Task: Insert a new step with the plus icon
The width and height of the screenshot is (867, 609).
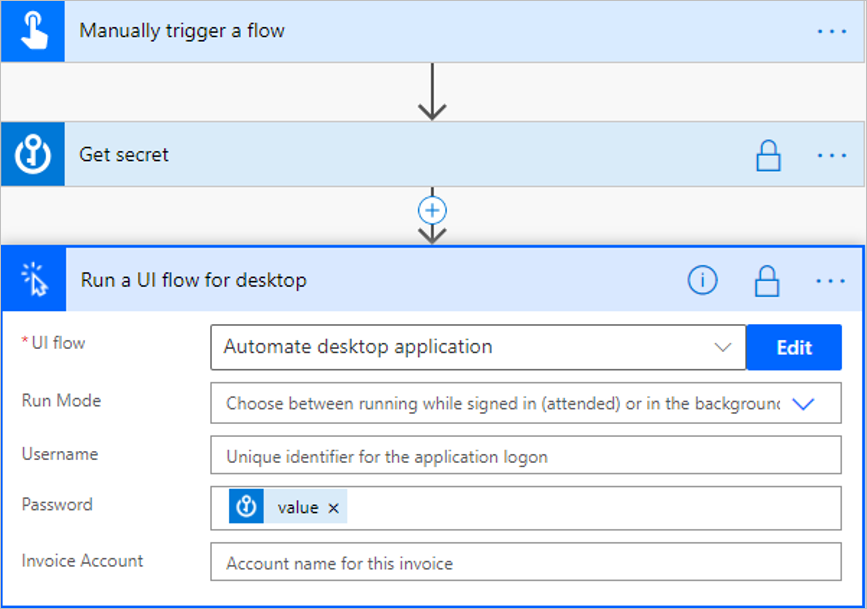Action: click(x=432, y=211)
